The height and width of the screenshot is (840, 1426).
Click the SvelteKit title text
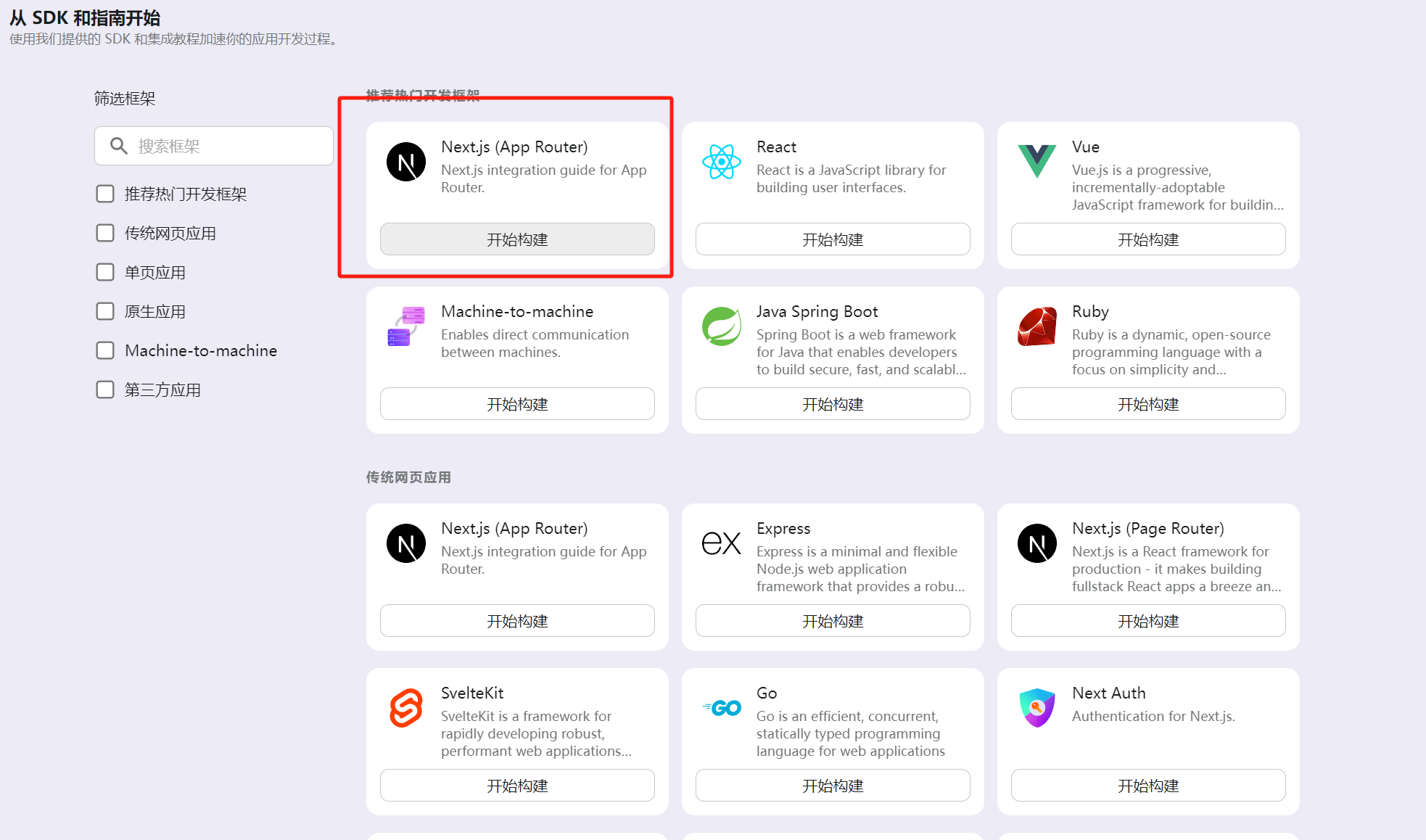pos(472,693)
